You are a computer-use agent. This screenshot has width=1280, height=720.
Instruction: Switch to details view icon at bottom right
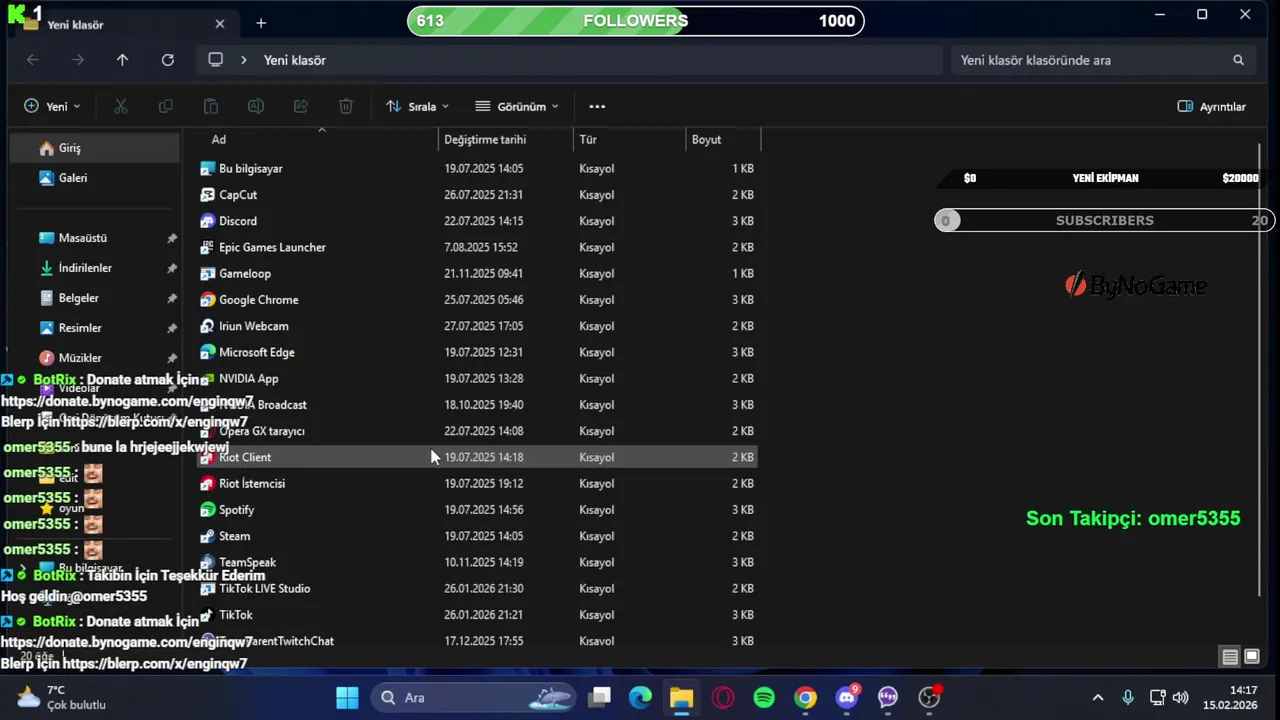click(x=1230, y=657)
